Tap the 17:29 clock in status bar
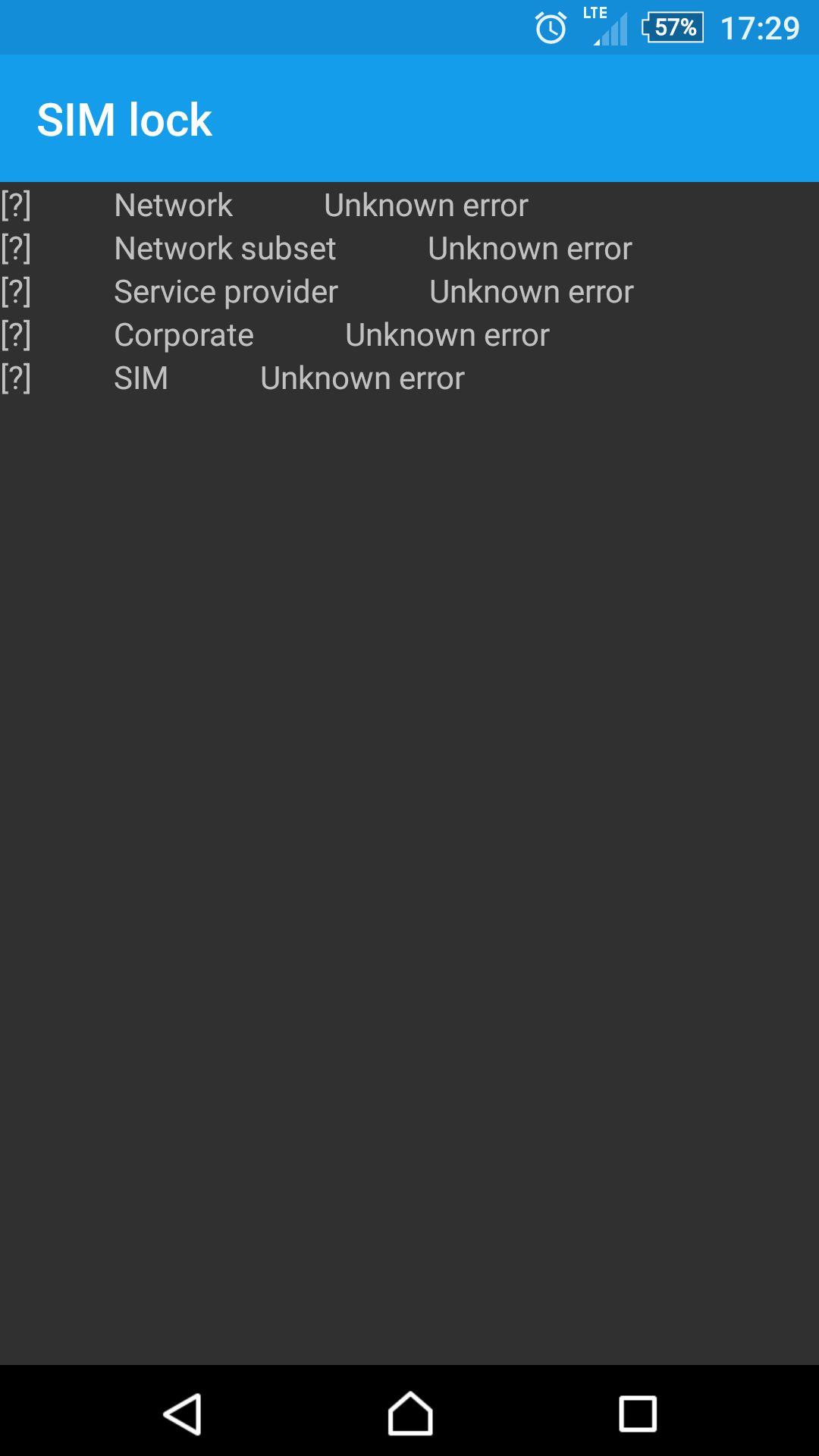Image resolution: width=819 pixels, height=1456 pixels. (760, 29)
